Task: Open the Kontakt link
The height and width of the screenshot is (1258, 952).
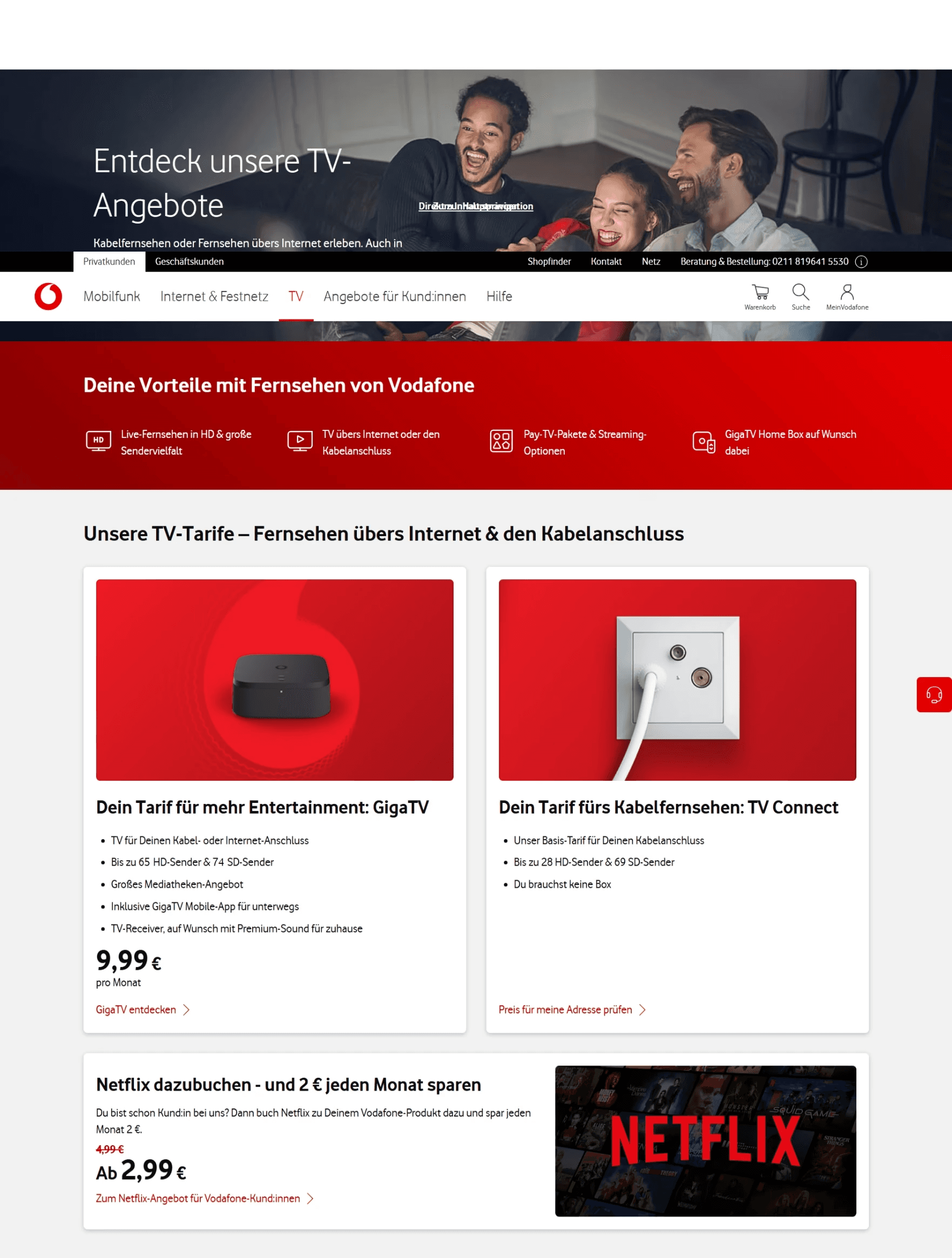Action: pos(606,262)
